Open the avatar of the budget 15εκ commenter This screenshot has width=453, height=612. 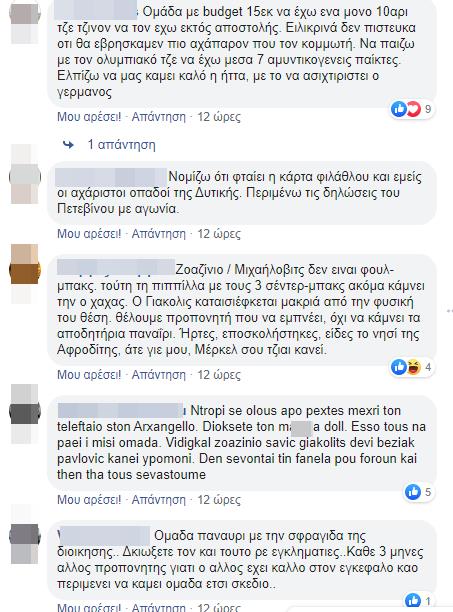point(25,21)
